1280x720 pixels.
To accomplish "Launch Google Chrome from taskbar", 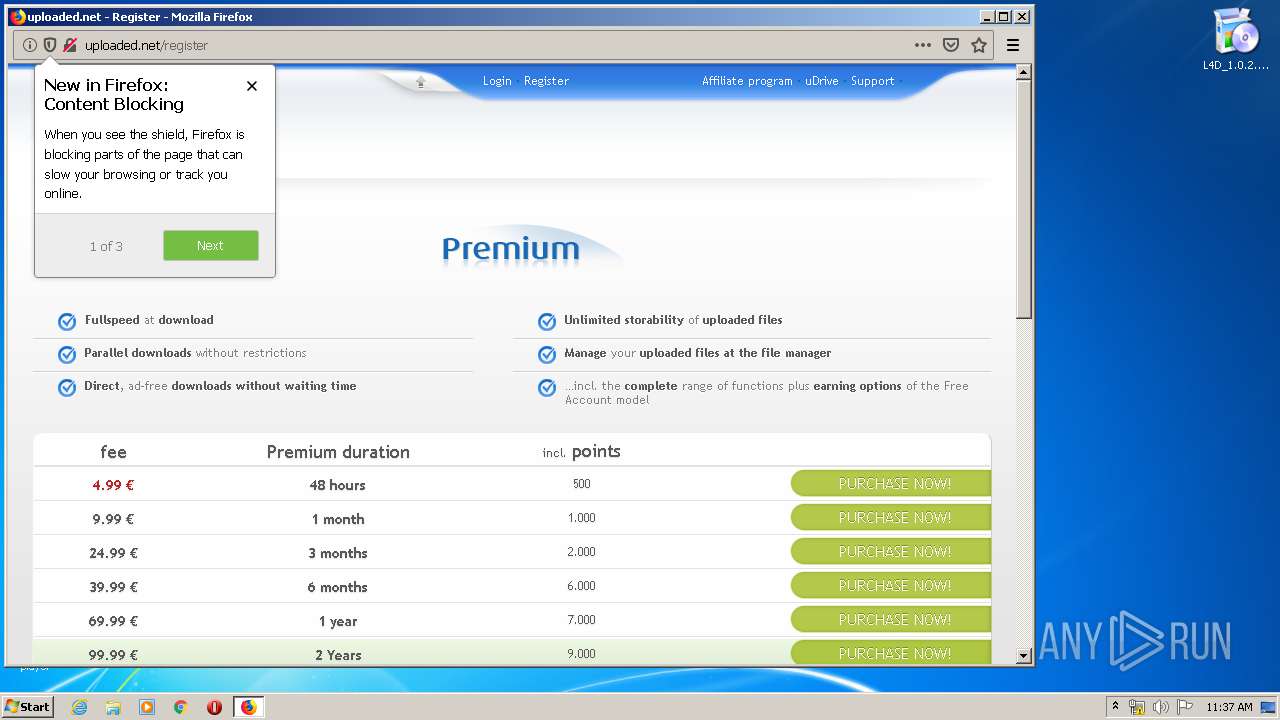I will (181, 707).
